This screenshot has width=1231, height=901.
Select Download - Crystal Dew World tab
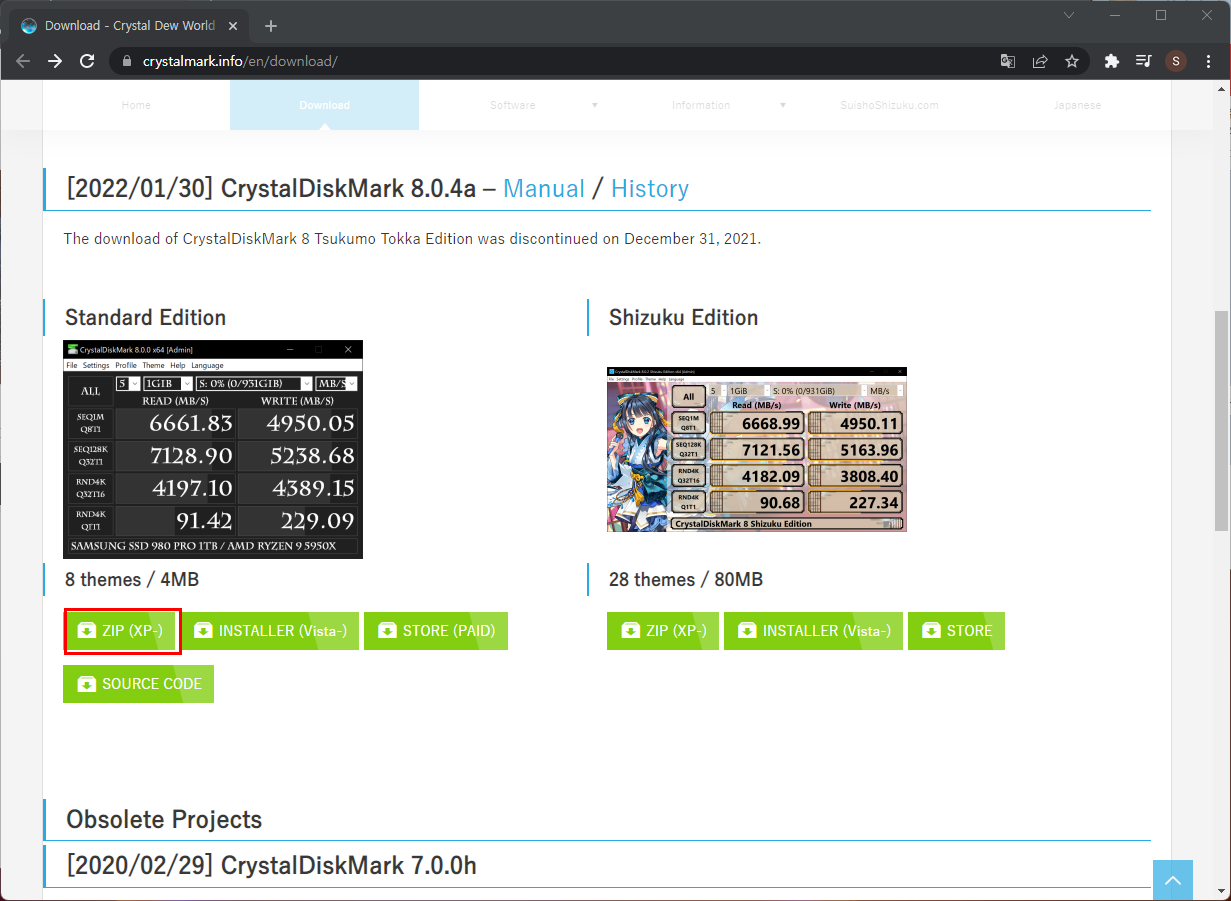[128, 26]
